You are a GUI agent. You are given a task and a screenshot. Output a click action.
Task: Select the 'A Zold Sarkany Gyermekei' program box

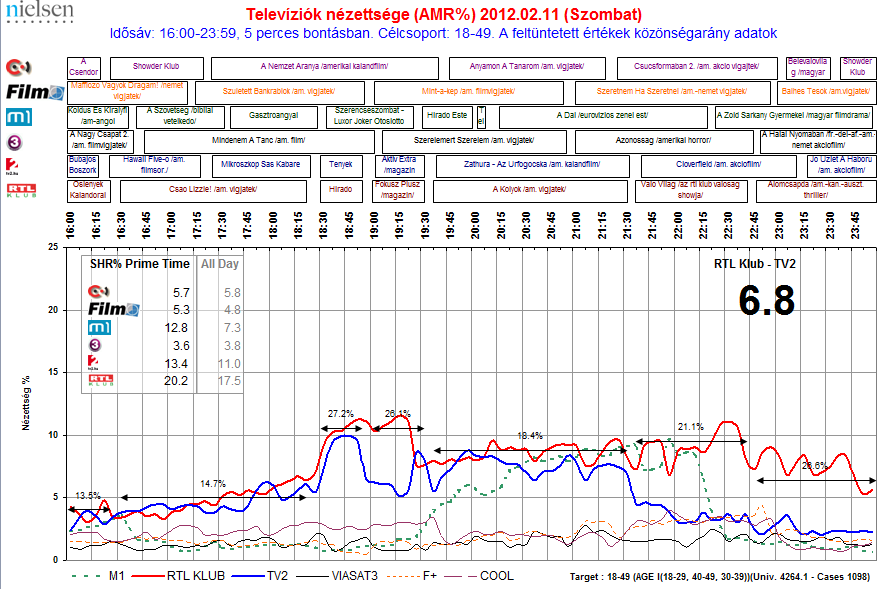795,117
